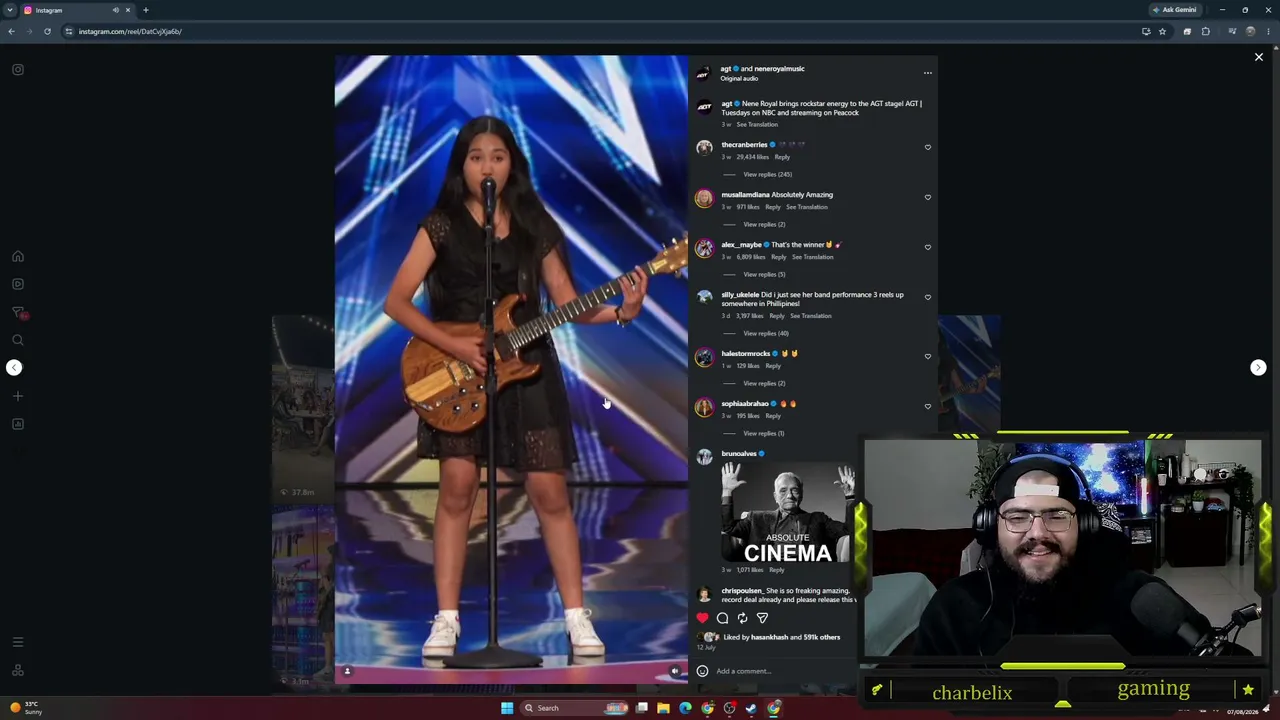
Task: Like musallamdiana comment heart
Action: point(928,197)
